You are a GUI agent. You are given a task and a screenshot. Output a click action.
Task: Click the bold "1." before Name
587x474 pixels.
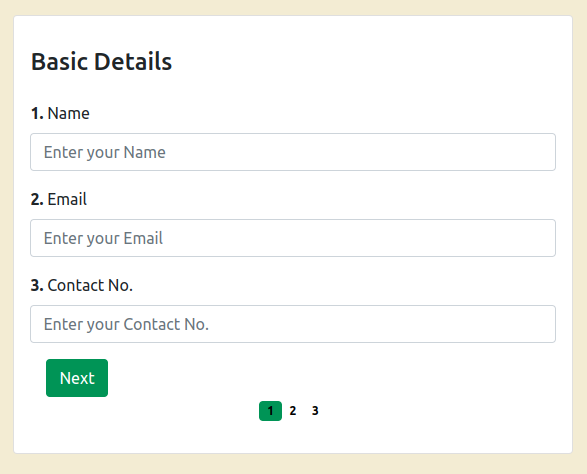[x=37, y=113]
